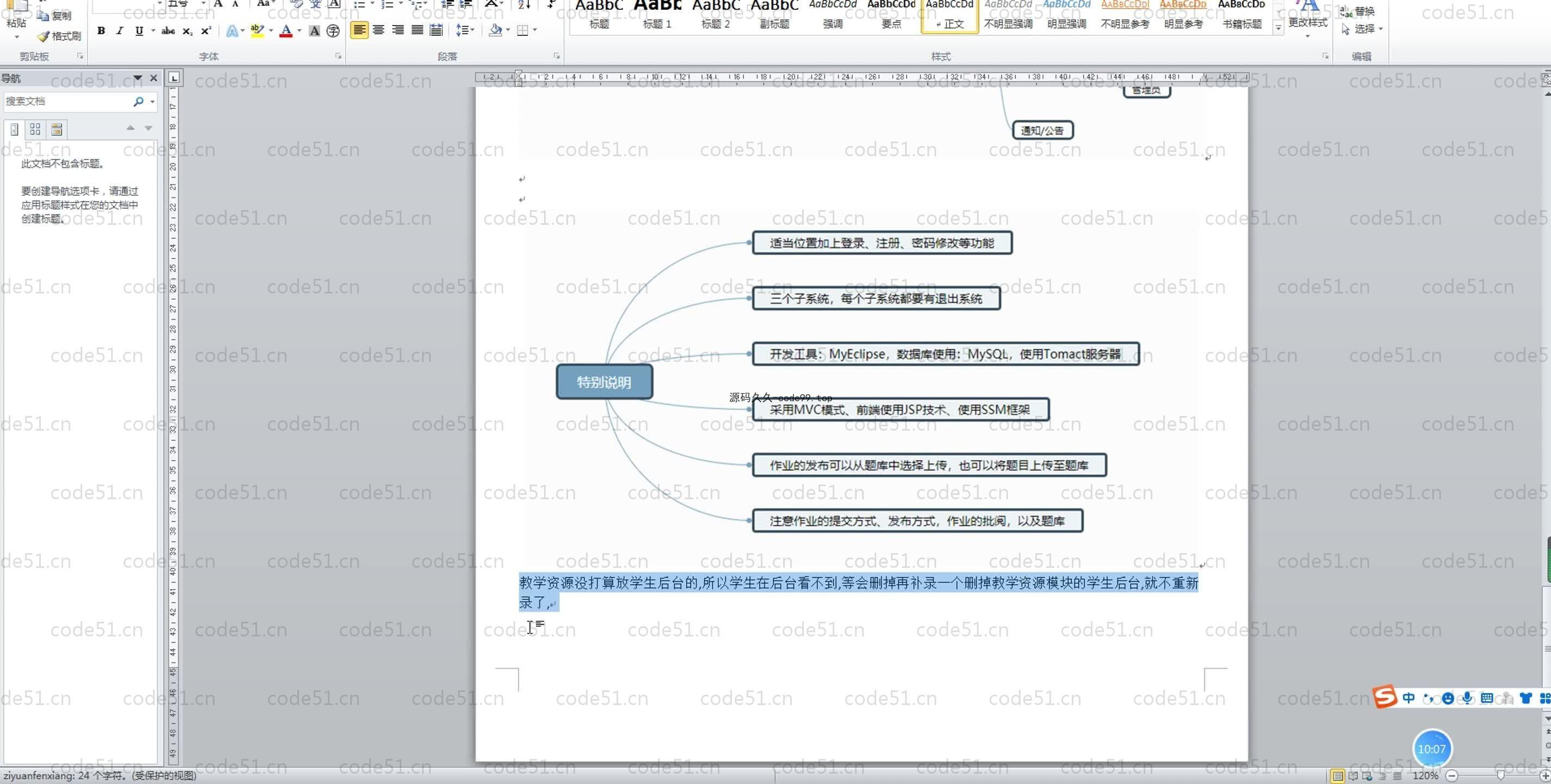This screenshot has height=784, width=1551.
Task: Open the Select (选择) dropdown
Action: 1362,29
